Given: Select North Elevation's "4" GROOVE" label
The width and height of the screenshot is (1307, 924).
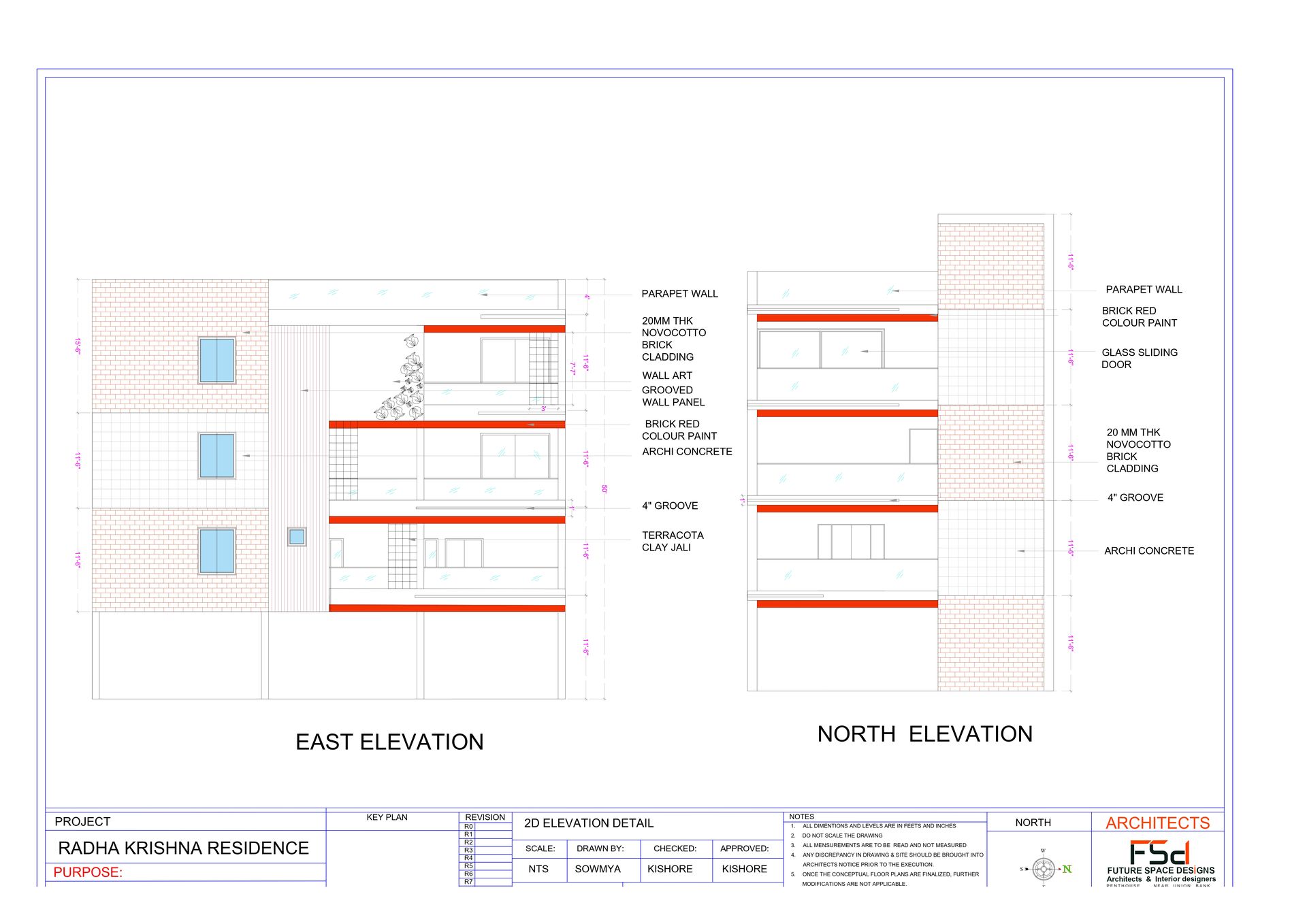Looking at the screenshot, I should pyautogui.click(x=1135, y=497).
